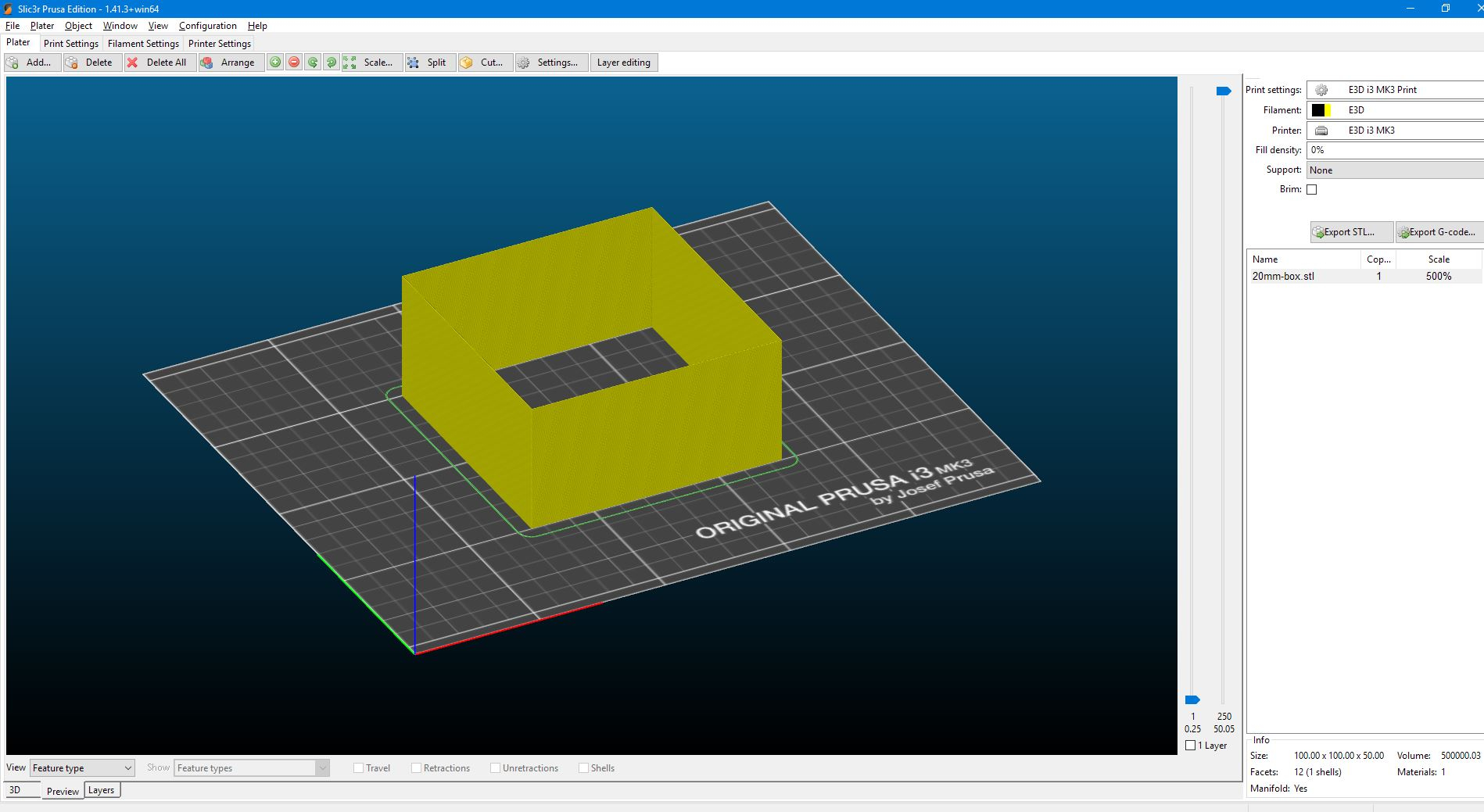Click the Name column header
This screenshot has height=812, width=1484.
pyautogui.click(x=1304, y=259)
